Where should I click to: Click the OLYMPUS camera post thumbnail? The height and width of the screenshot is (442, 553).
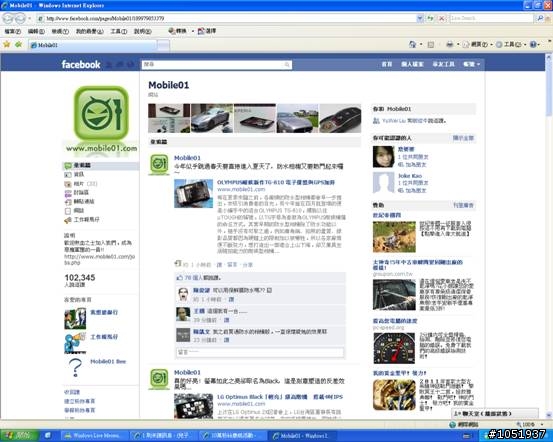coord(194,193)
